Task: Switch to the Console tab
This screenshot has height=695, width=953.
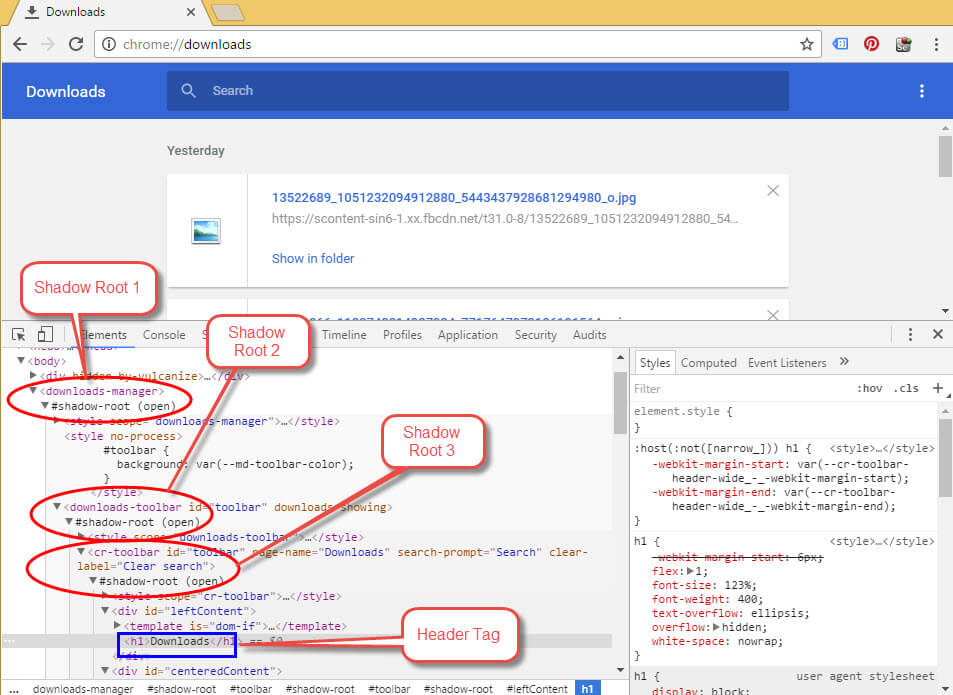Action: click(164, 335)
